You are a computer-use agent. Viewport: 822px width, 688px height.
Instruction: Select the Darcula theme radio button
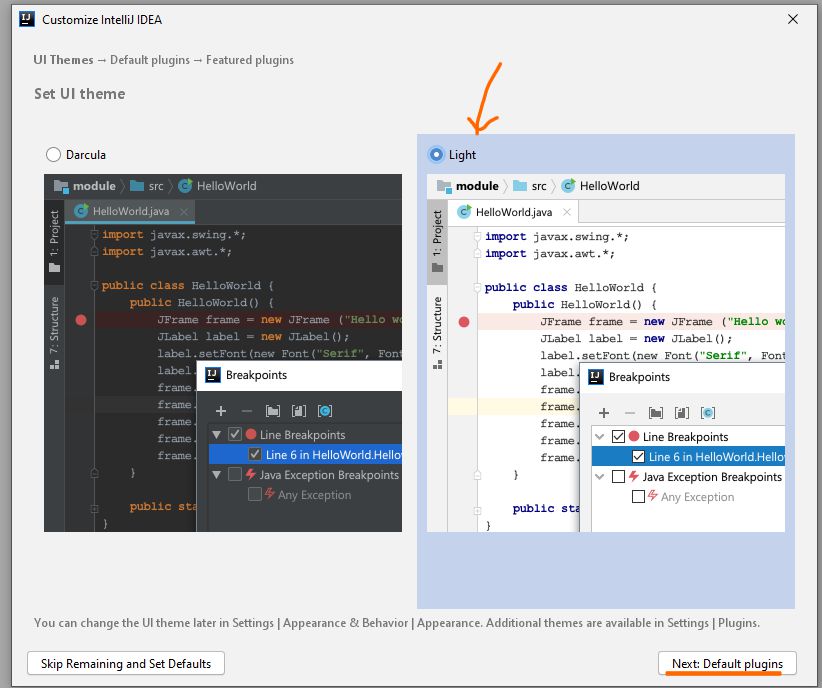coord(53,155)
